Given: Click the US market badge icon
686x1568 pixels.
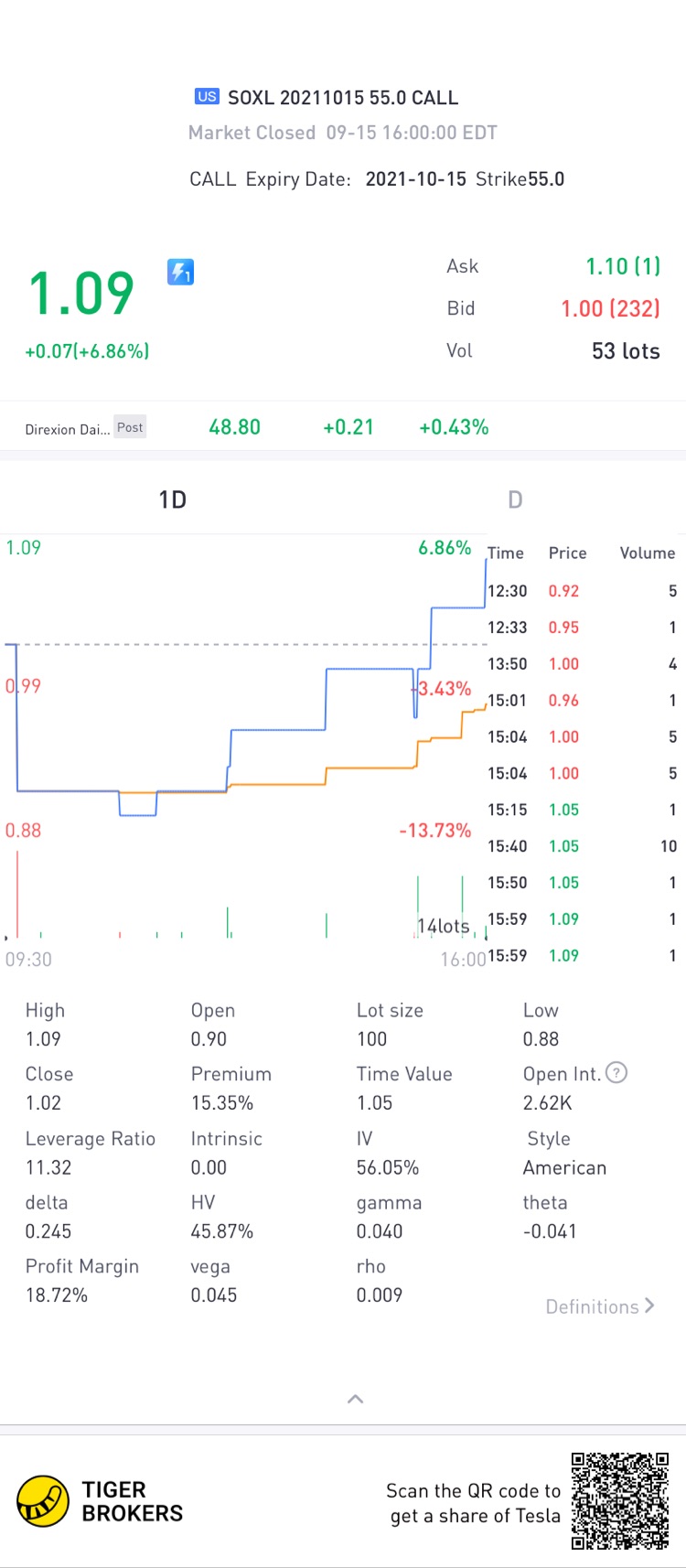Looking at the screenshot, I should (x=207, y=96).
